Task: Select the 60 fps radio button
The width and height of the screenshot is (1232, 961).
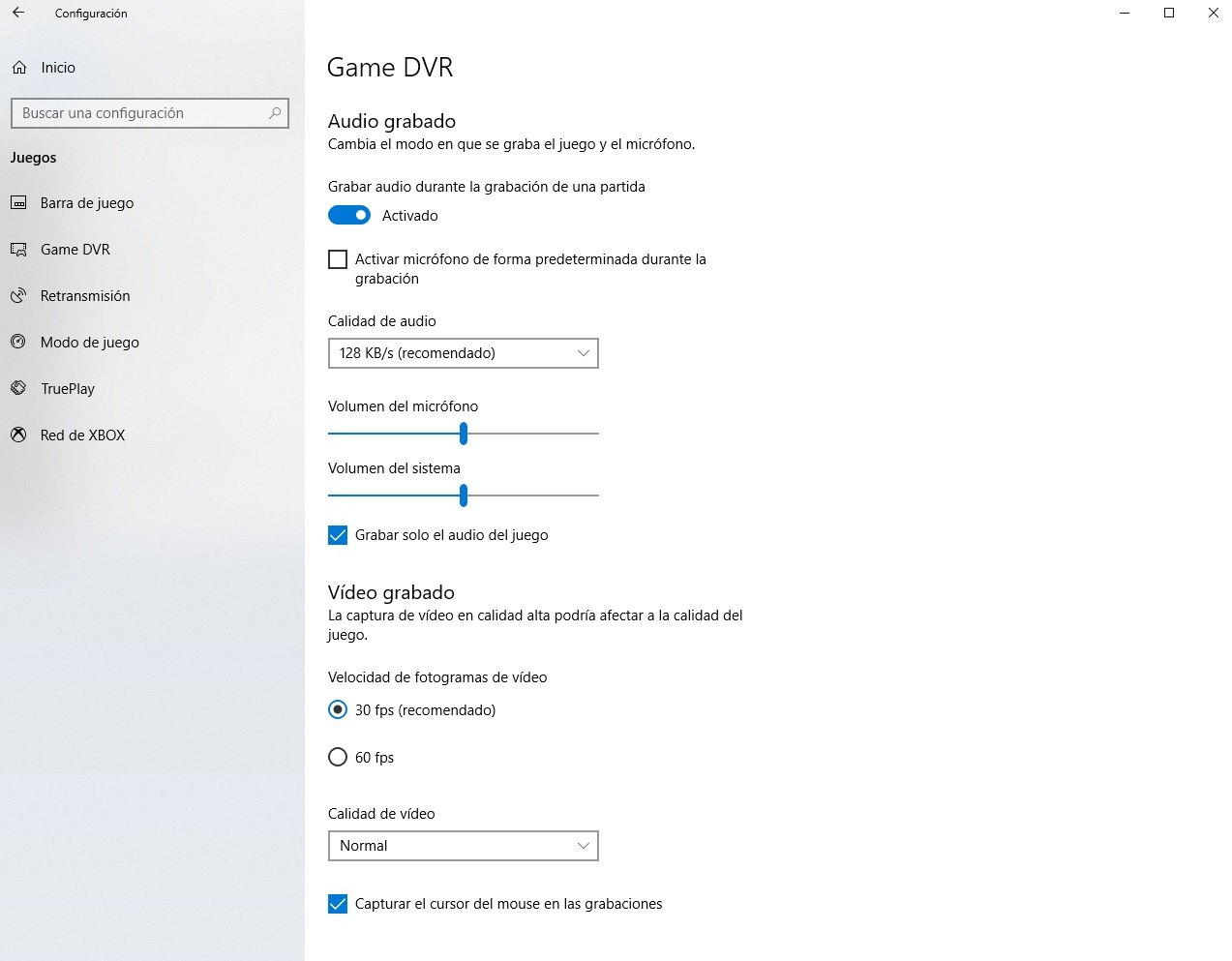Action: (x=338, y=757)
